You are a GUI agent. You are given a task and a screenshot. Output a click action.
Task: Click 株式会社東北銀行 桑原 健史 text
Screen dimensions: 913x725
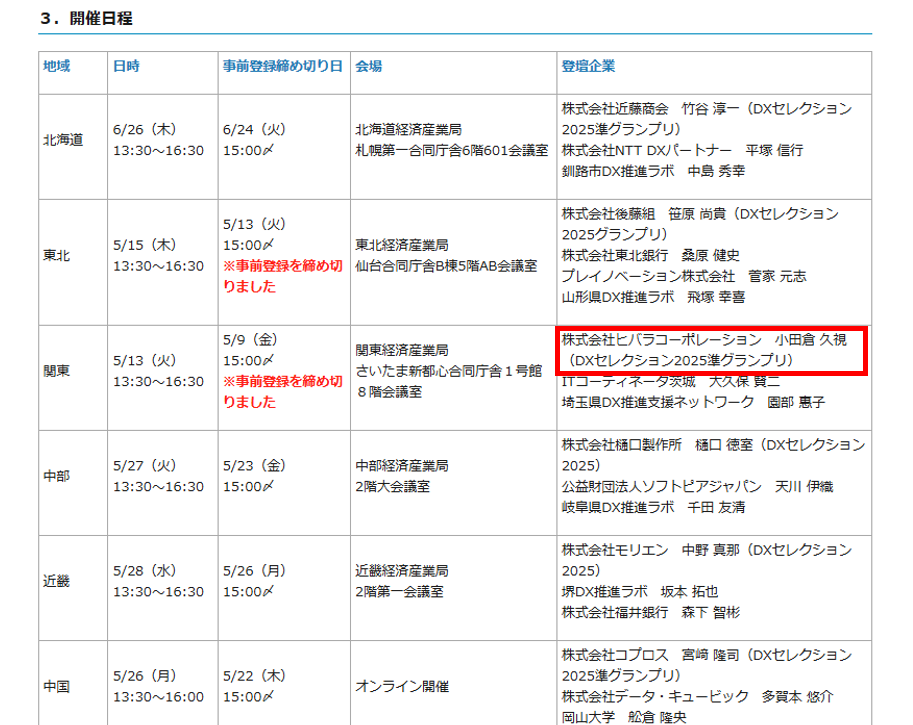pyautogui.click(x=650, y=255)
